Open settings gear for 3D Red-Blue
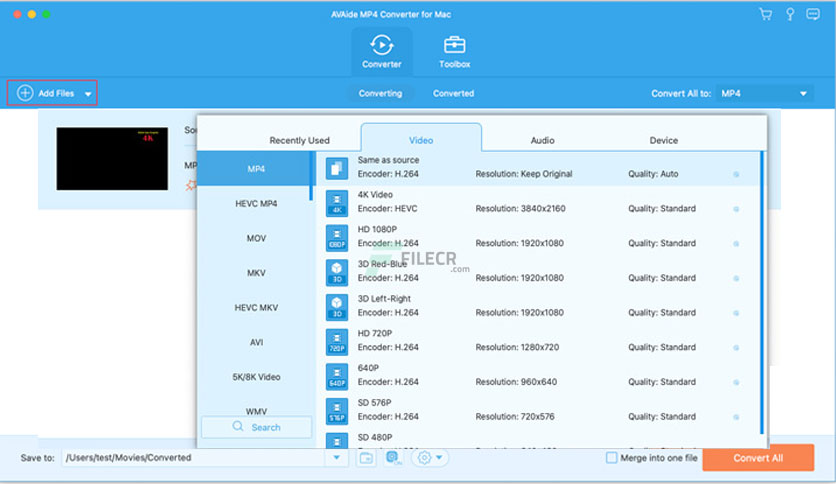 [736, 278]
